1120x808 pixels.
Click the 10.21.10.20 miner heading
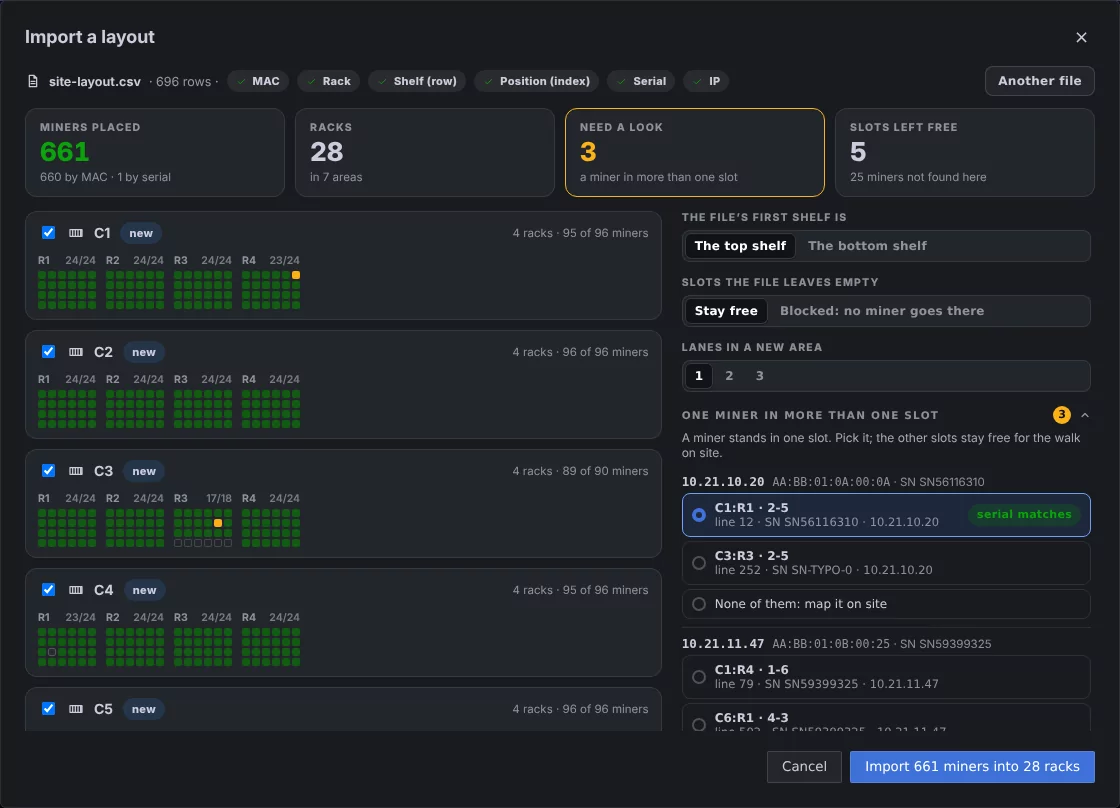(x=723, y=482)
